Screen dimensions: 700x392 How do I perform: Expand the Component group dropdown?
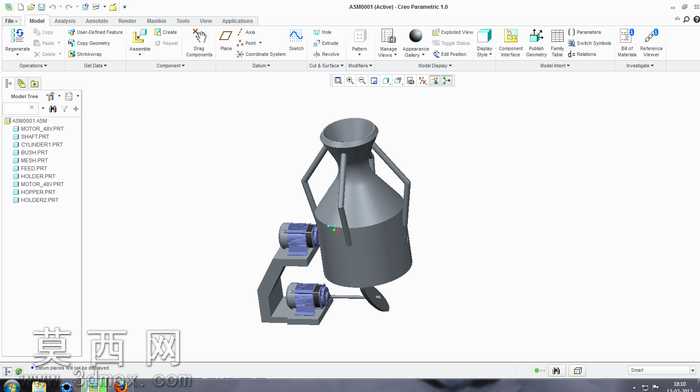171,66
